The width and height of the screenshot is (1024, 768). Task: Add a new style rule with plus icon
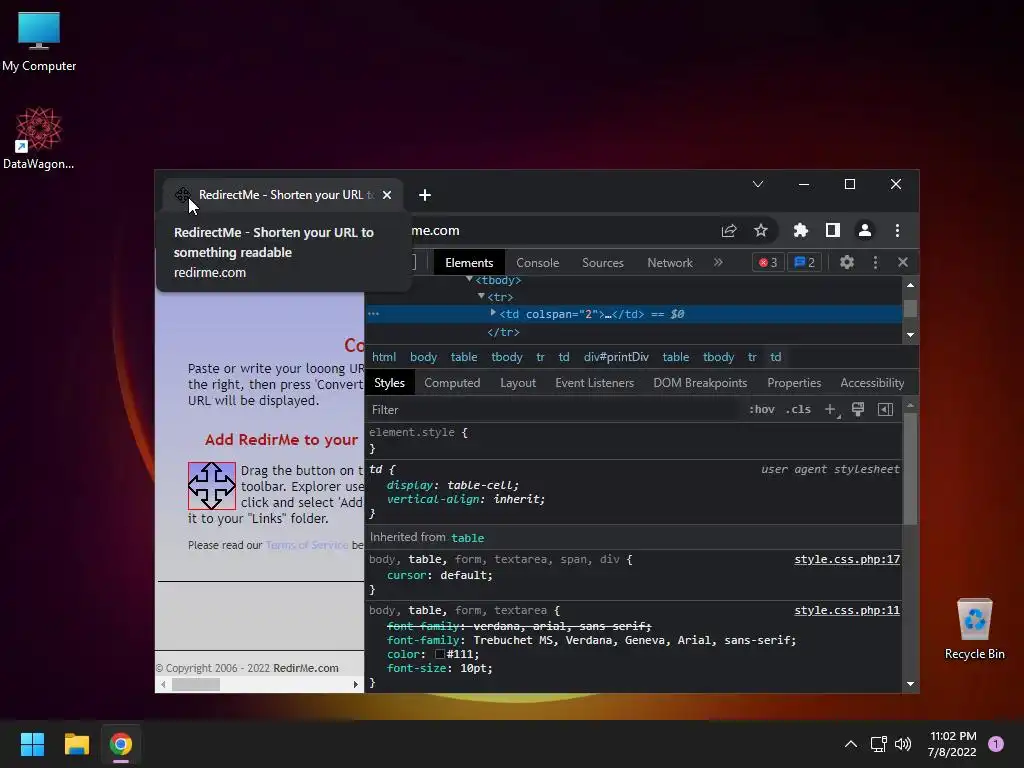click(x=831, y=409)
